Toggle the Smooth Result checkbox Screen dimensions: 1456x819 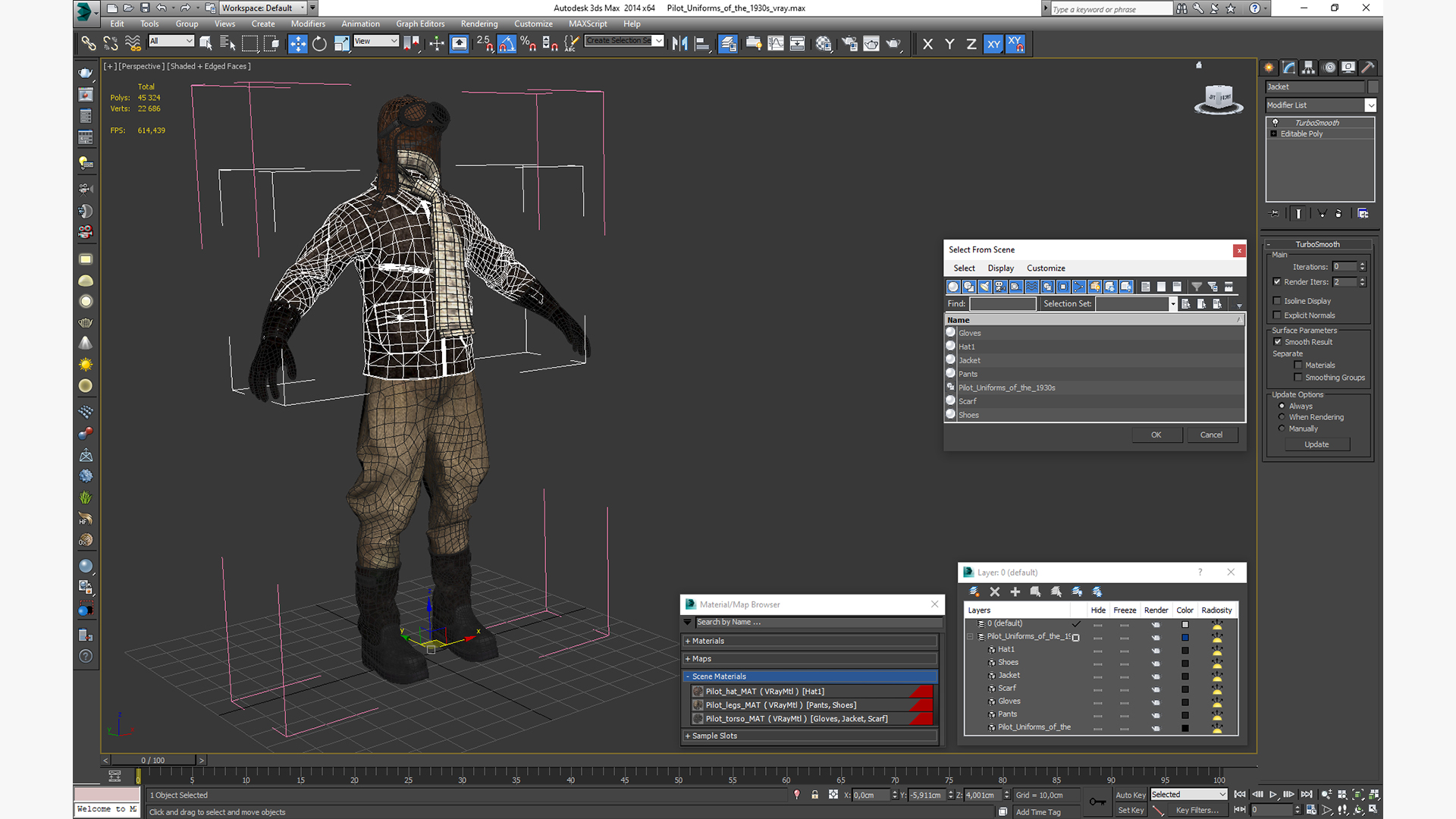(1278, 342)
